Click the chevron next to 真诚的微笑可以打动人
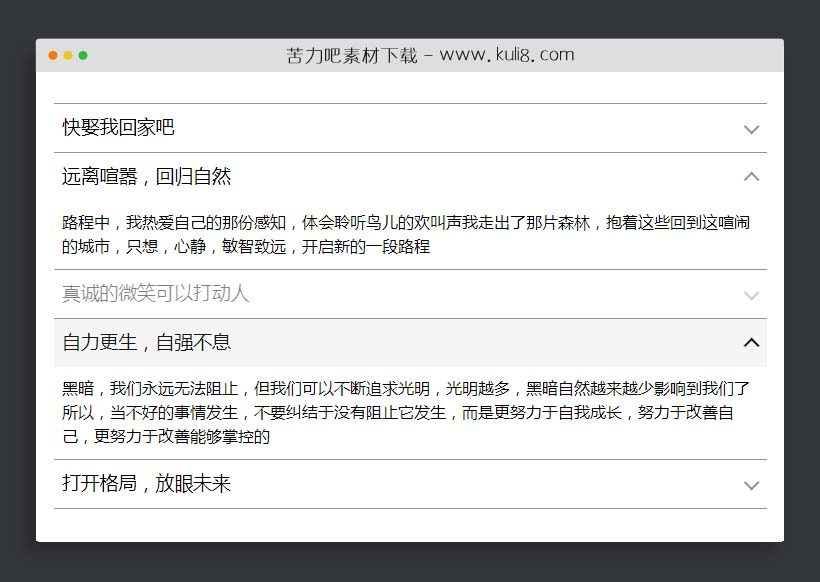 751,296
